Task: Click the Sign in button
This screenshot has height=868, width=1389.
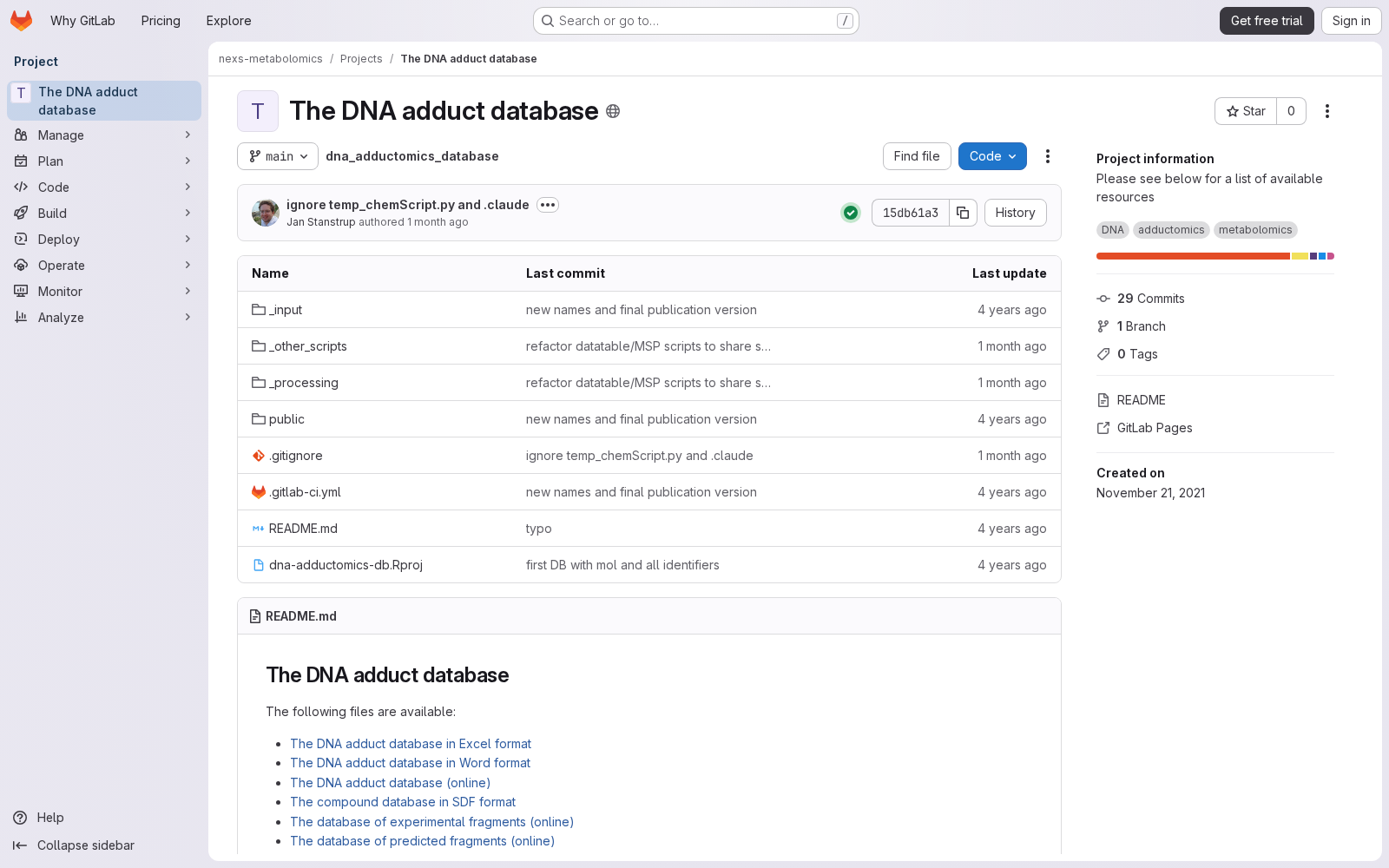Action: point(1351,21)
